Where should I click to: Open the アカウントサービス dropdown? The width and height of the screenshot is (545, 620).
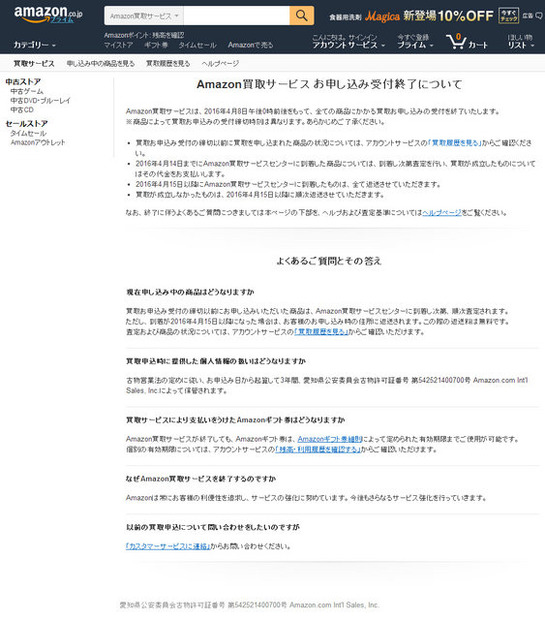click(x=348, y=45)
